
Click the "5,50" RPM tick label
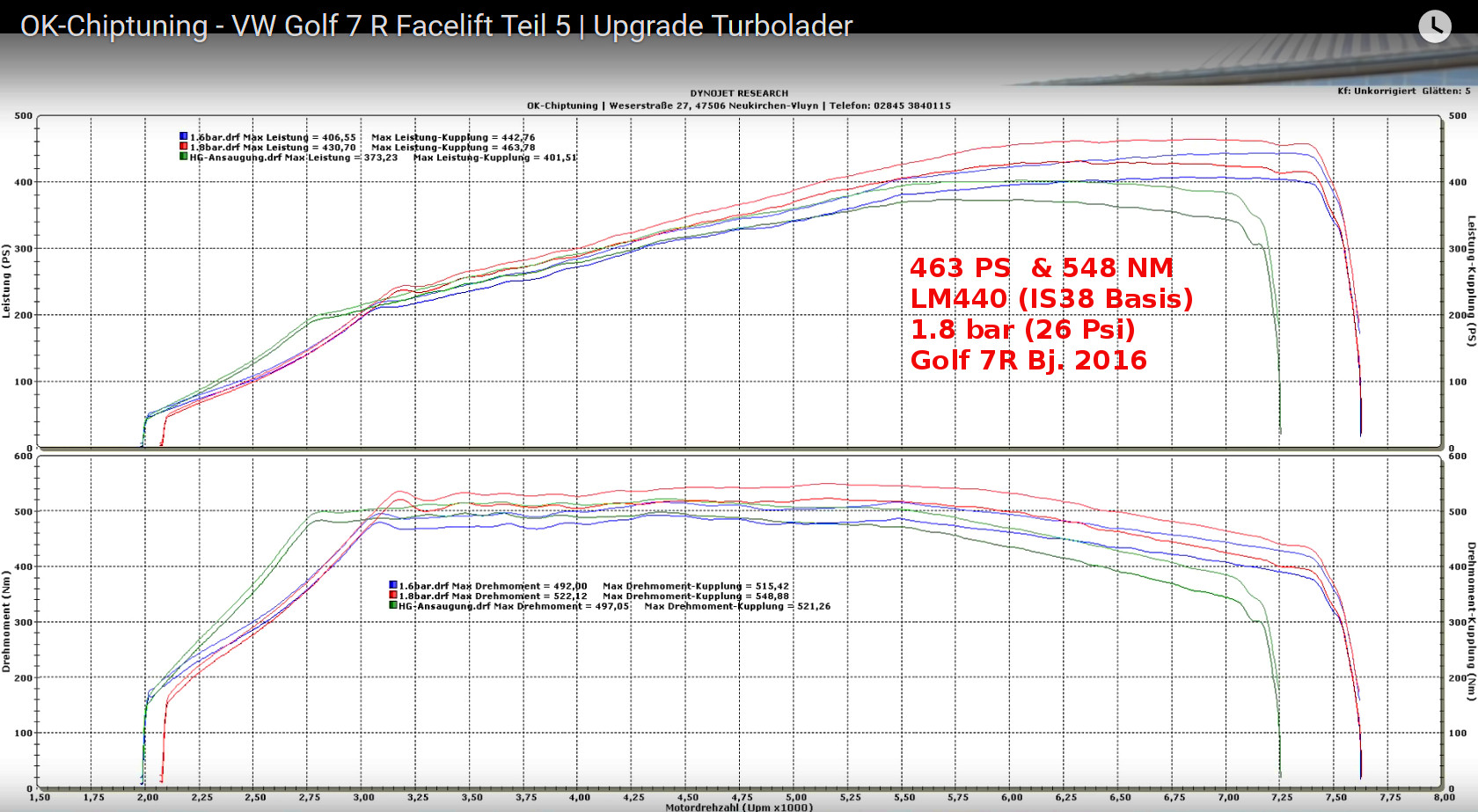pos(904,797)
